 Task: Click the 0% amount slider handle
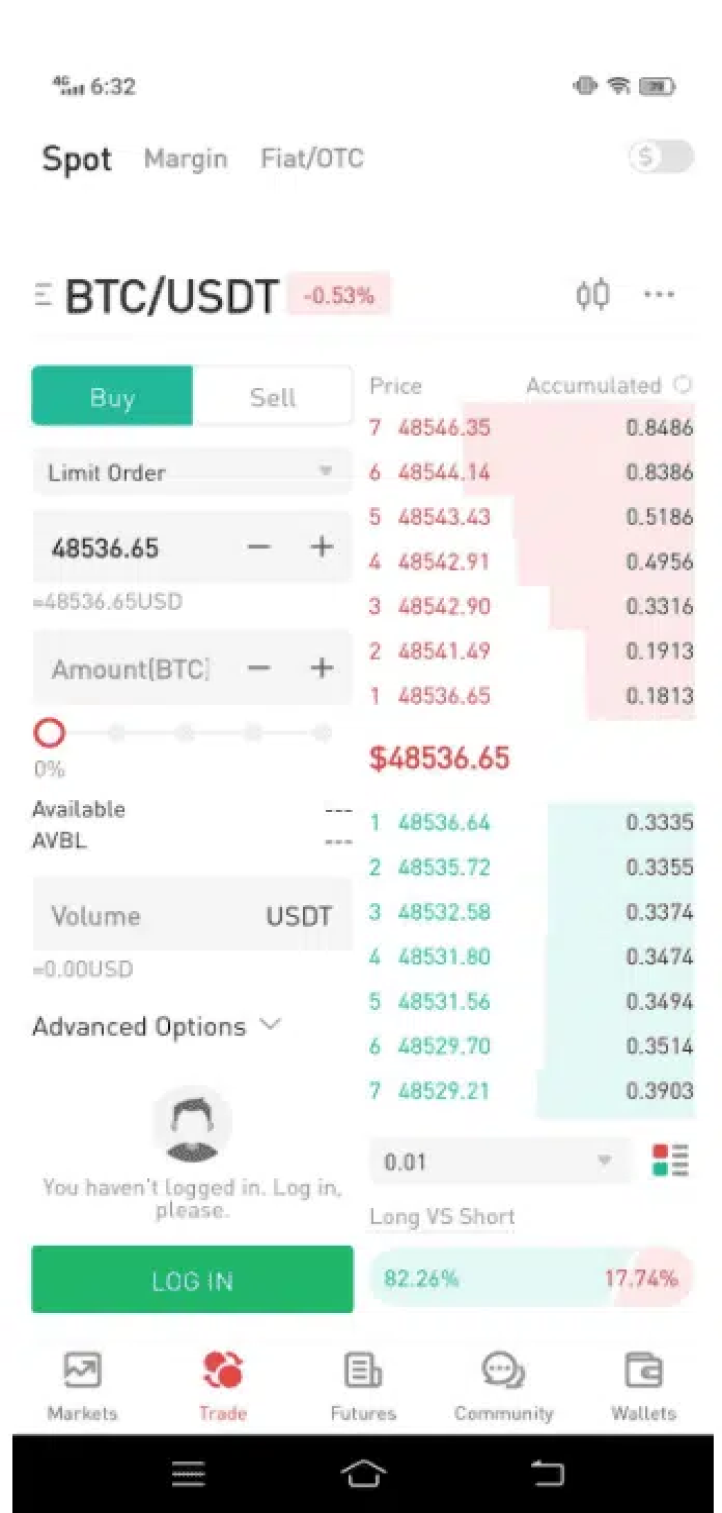(49, 733)
